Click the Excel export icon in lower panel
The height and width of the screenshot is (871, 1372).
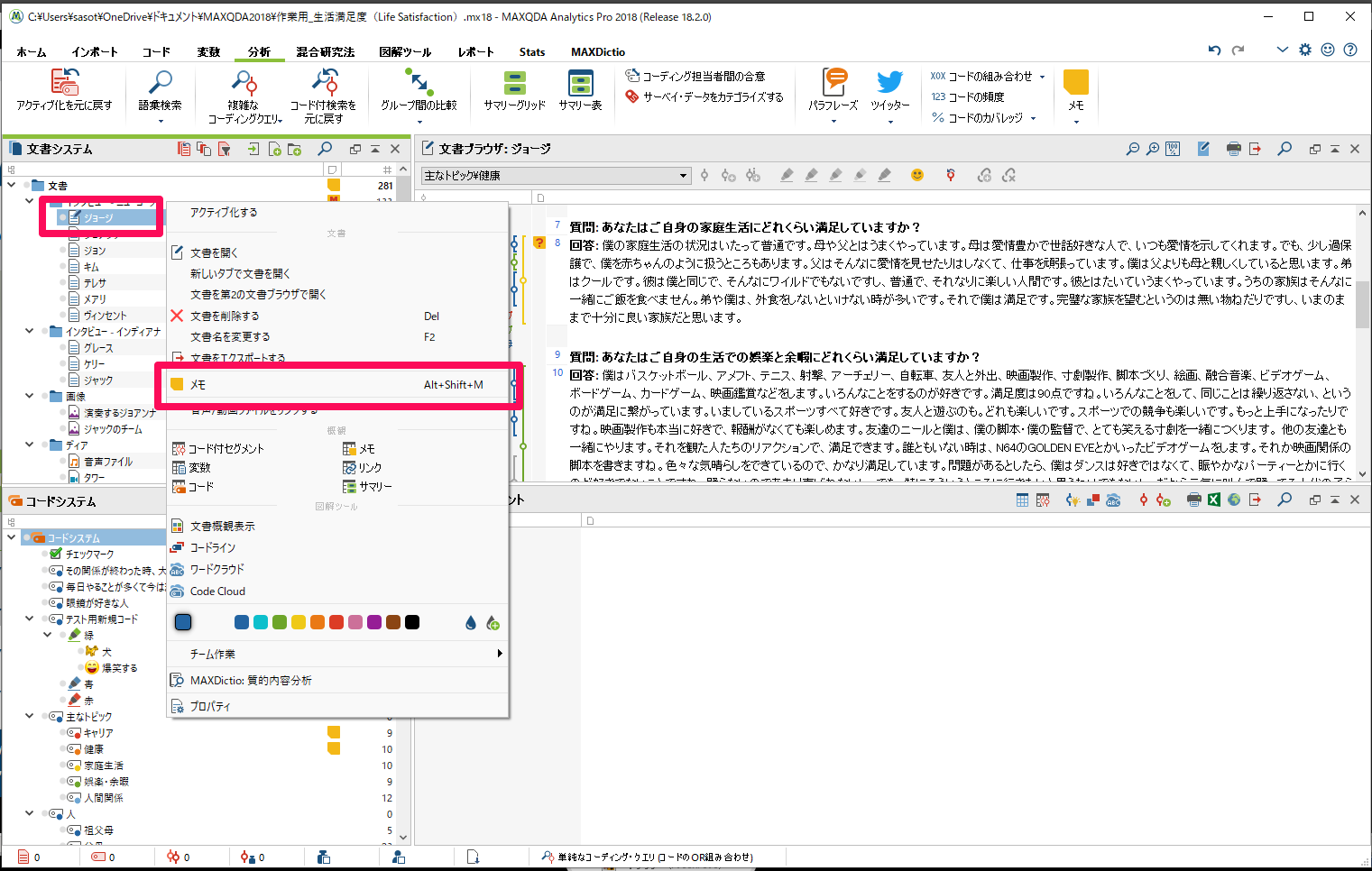click(x=1214, y=500)
